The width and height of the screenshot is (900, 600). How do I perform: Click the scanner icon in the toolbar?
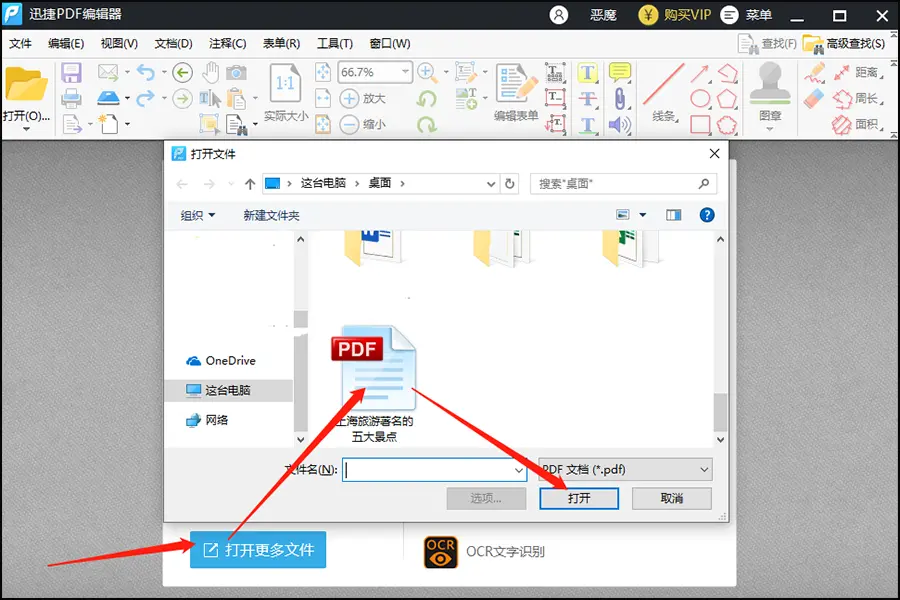point(108,98)
